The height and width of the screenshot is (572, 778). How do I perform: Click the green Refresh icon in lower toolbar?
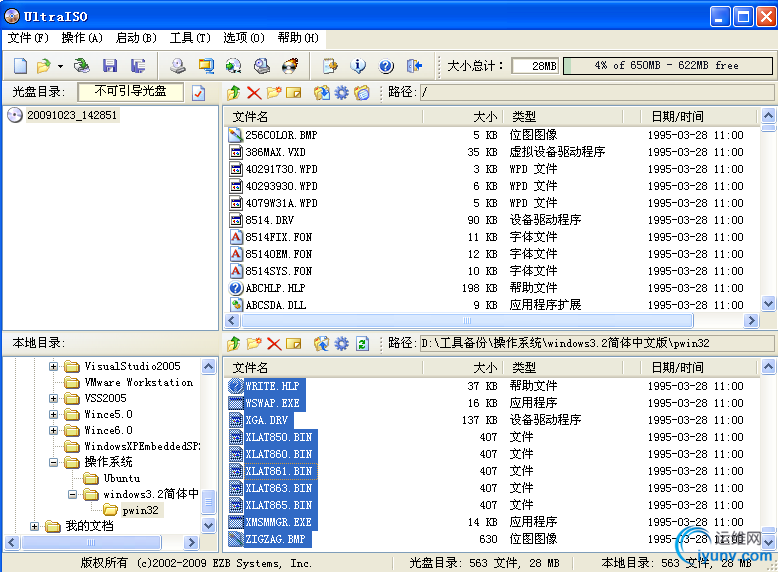362,343
